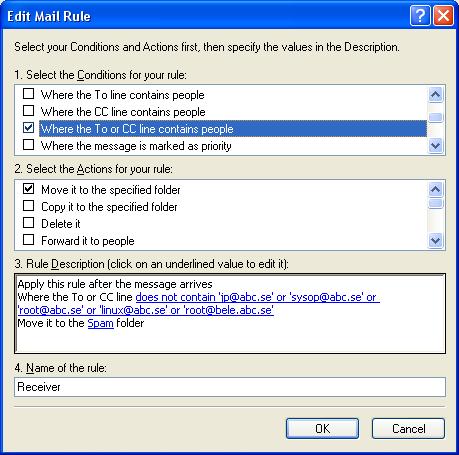The image size is (459, 455).
Task: Click the Help question mark title bar icon
Action: pyautogui.click(x=420, y=16)
